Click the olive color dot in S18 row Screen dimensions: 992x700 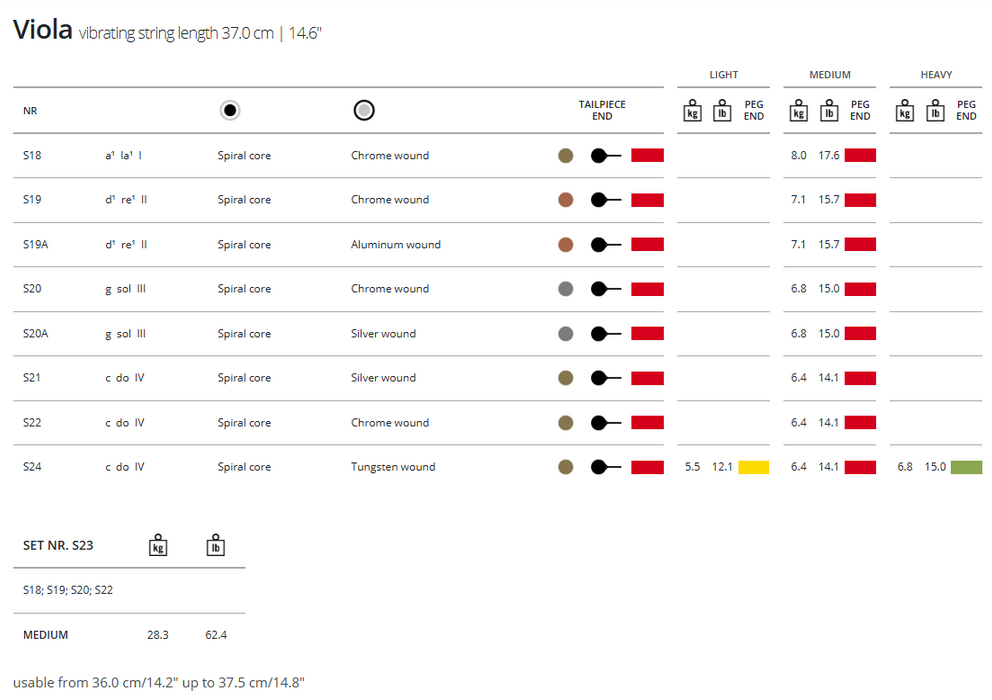pyautogui.click(x=566, y=156)
